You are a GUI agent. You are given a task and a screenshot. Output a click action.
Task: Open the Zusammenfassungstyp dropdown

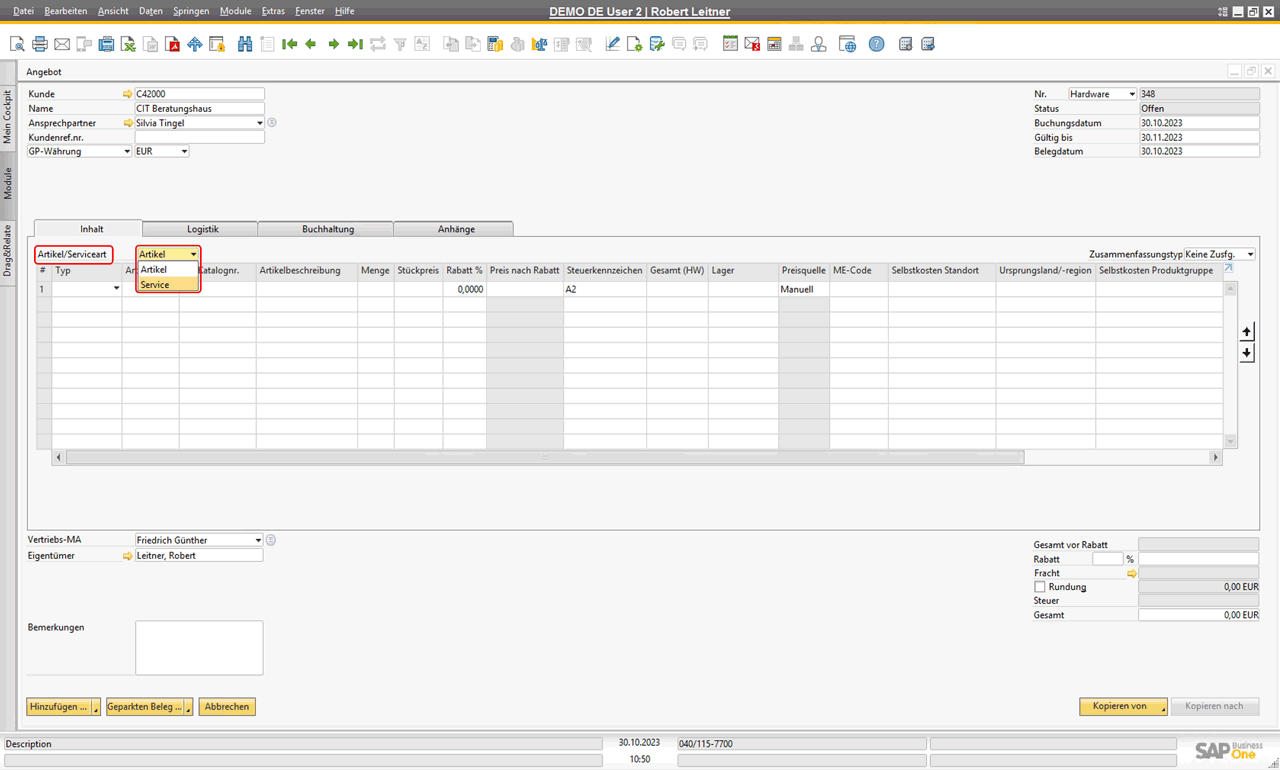coord(1250,254)
